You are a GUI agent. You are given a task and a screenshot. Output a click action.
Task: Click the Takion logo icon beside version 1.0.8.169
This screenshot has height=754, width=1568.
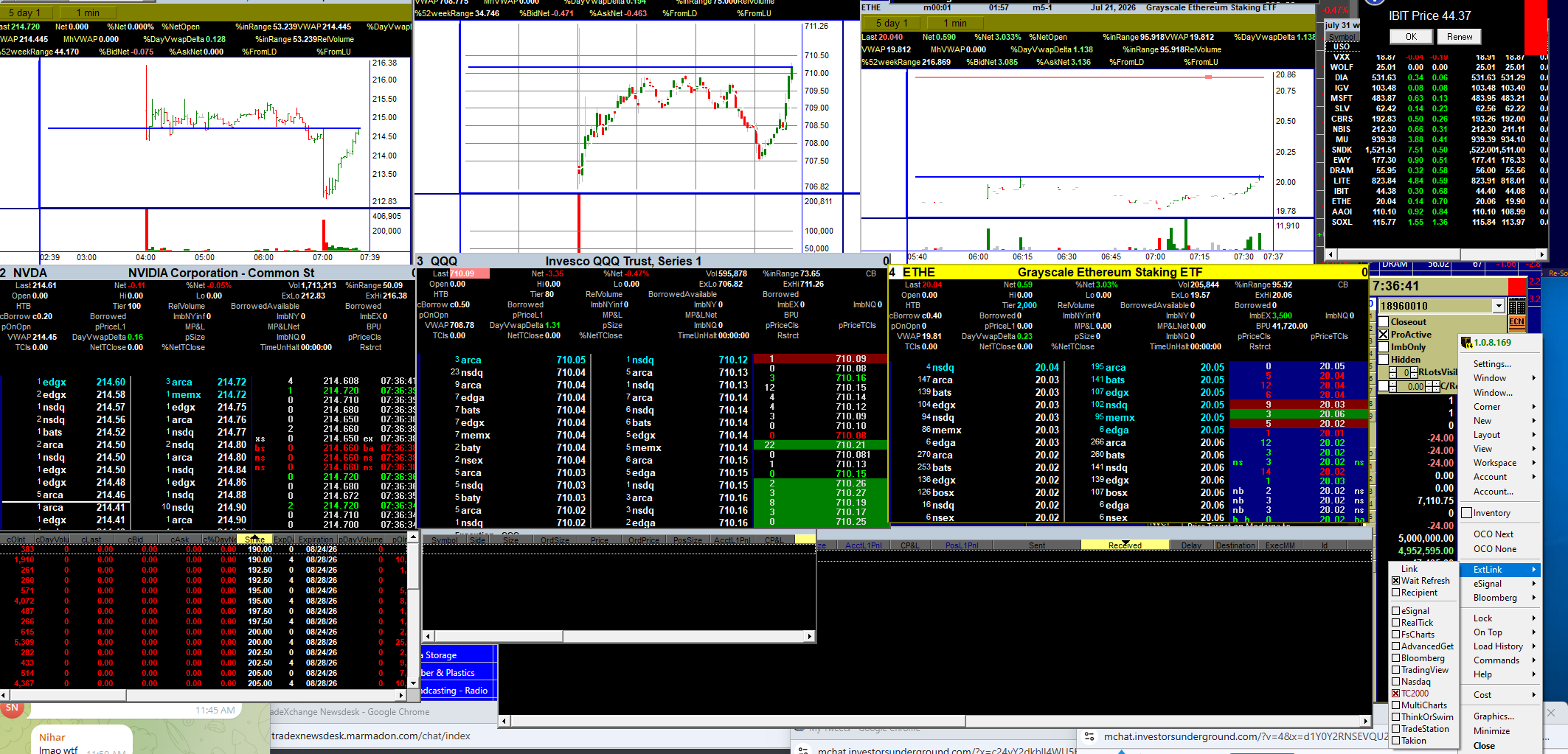coord(1468,343)
